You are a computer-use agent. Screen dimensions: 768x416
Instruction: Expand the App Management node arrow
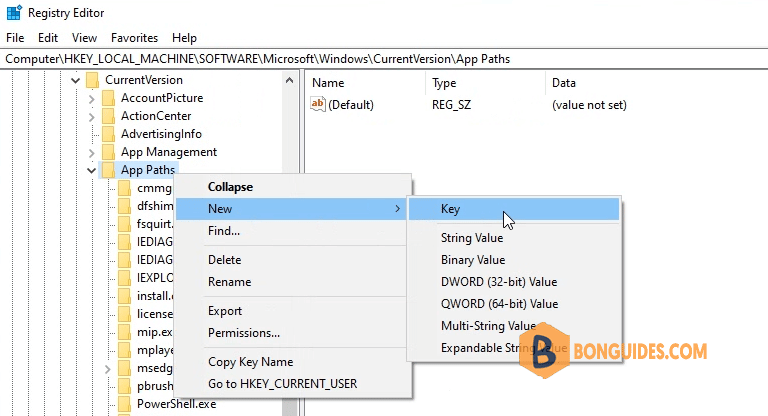click(x=92, y=152)
